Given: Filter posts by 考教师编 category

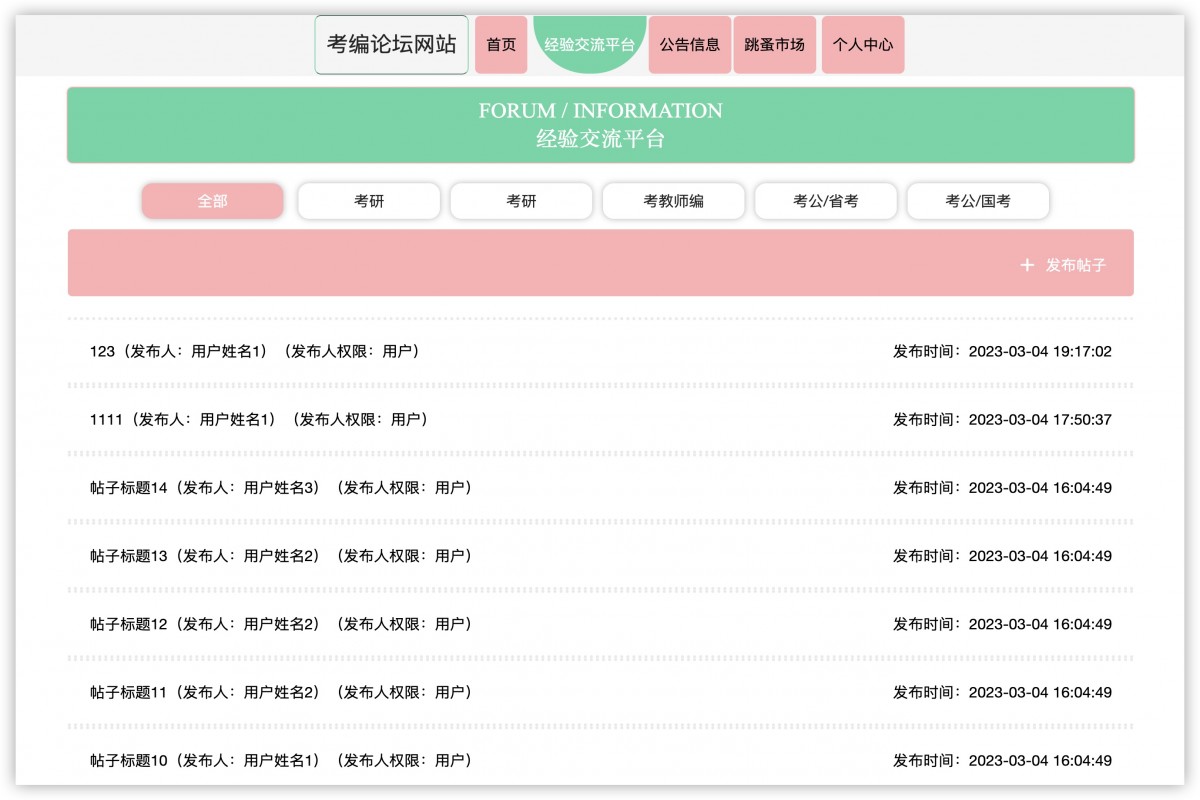Looking at the screenshot, I should tap(673, 201).
